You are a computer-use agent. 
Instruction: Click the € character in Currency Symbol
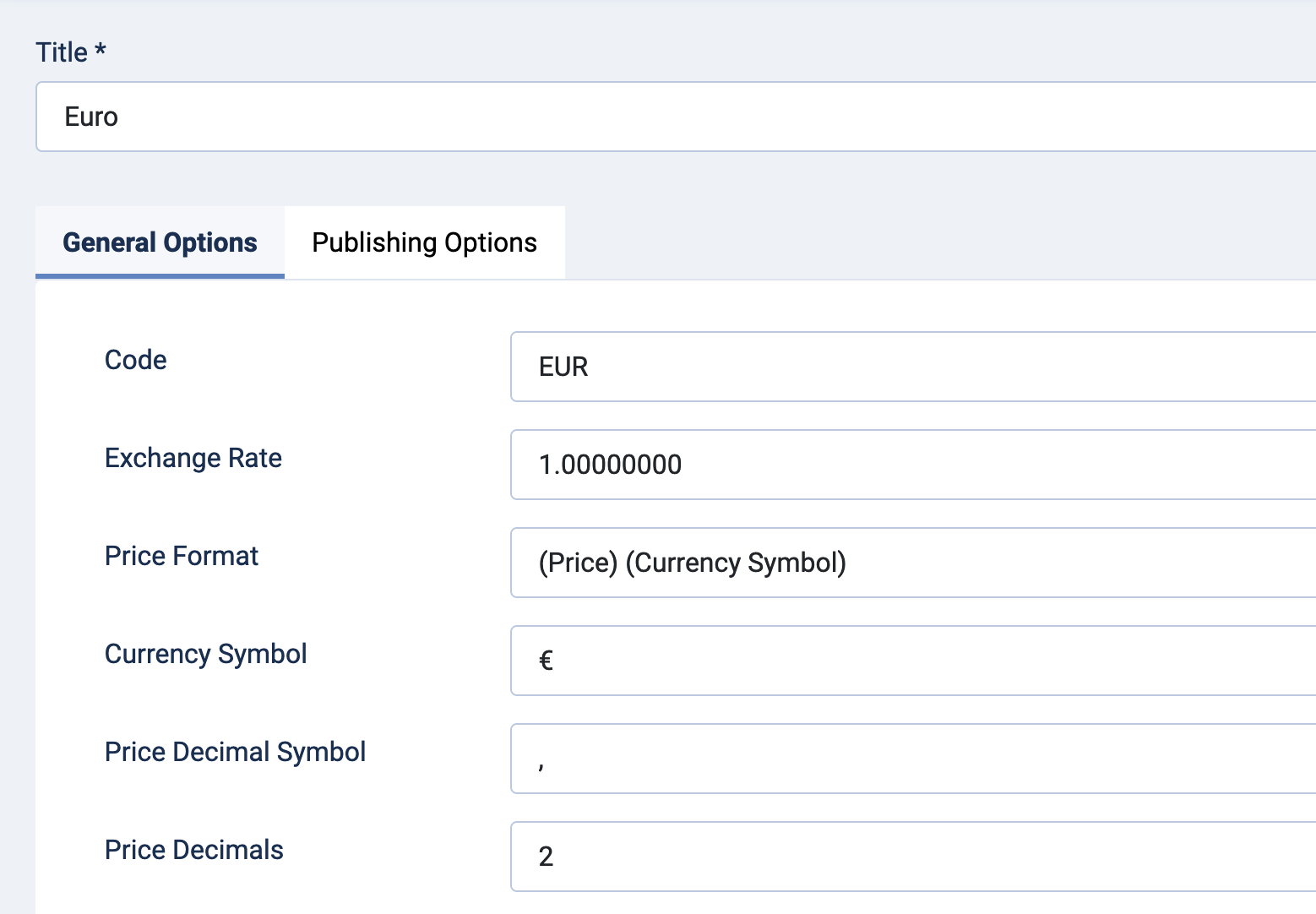coord(546,661)
